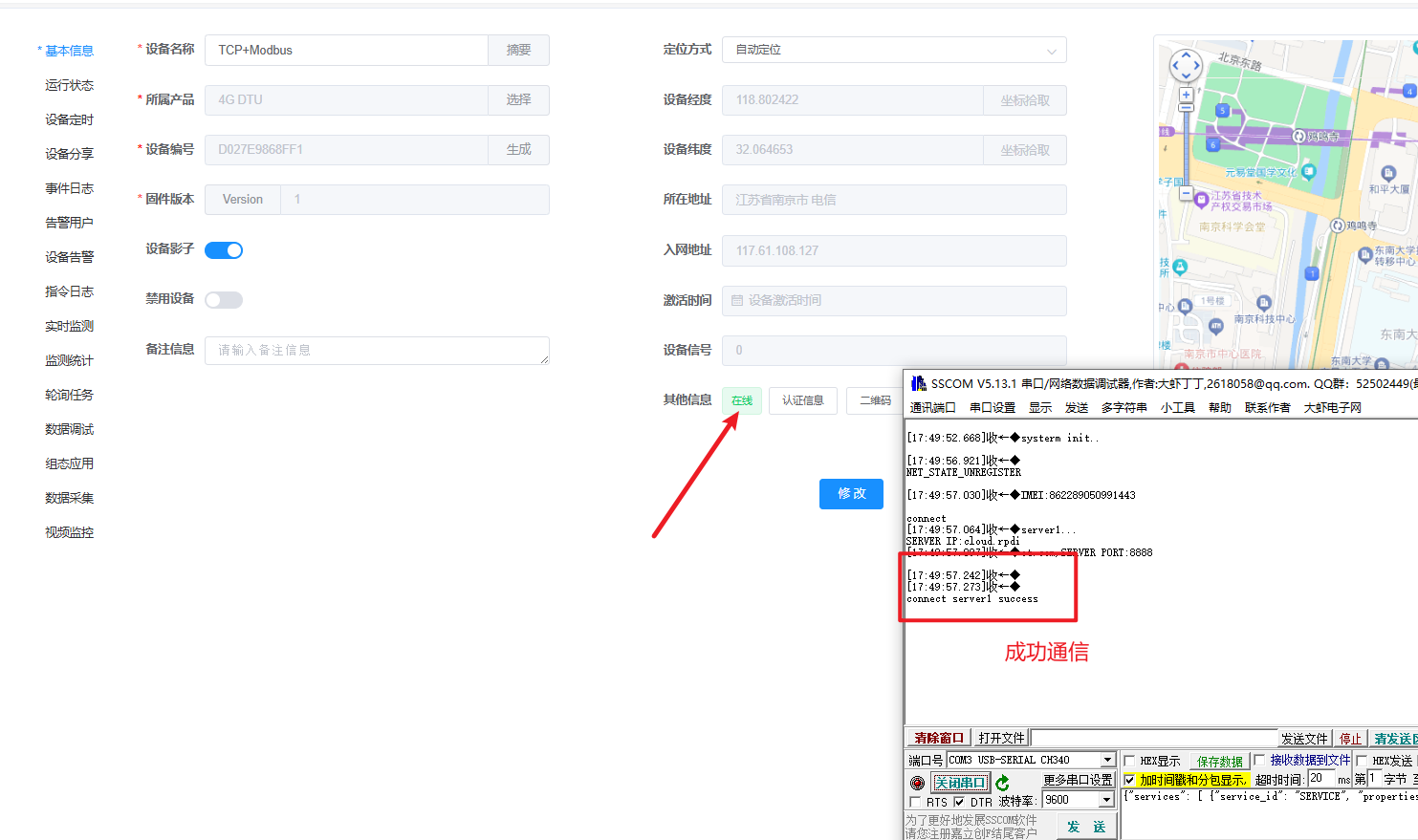Turn off the 设备影子 switch
Image resolution: width=1418 pixels, height=840 pixels.
point(224,250)
